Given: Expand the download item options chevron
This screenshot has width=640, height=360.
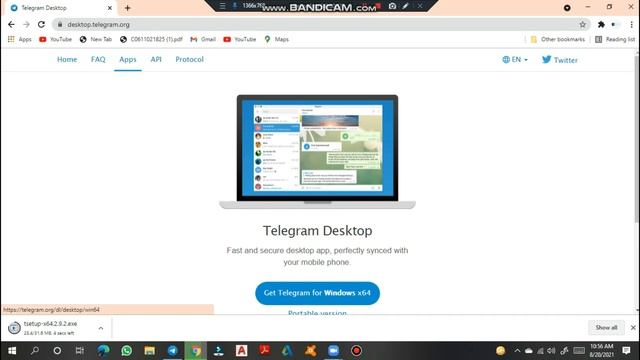Looking at the screenshot, I should tap(101, 328).
